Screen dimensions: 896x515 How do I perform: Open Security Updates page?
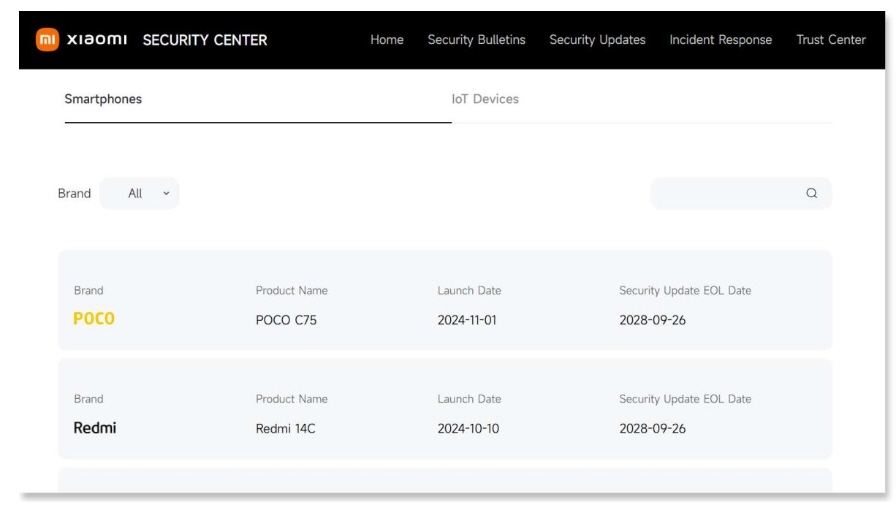[x=597, y=40]
